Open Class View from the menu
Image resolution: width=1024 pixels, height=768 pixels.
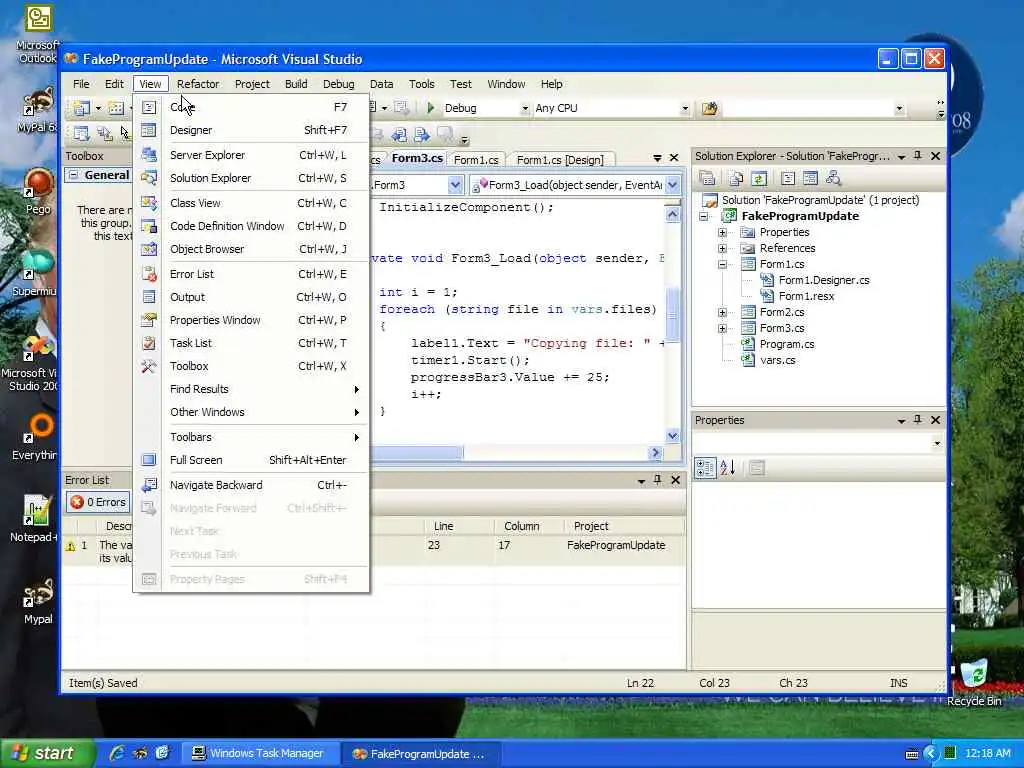pos(251,203)
